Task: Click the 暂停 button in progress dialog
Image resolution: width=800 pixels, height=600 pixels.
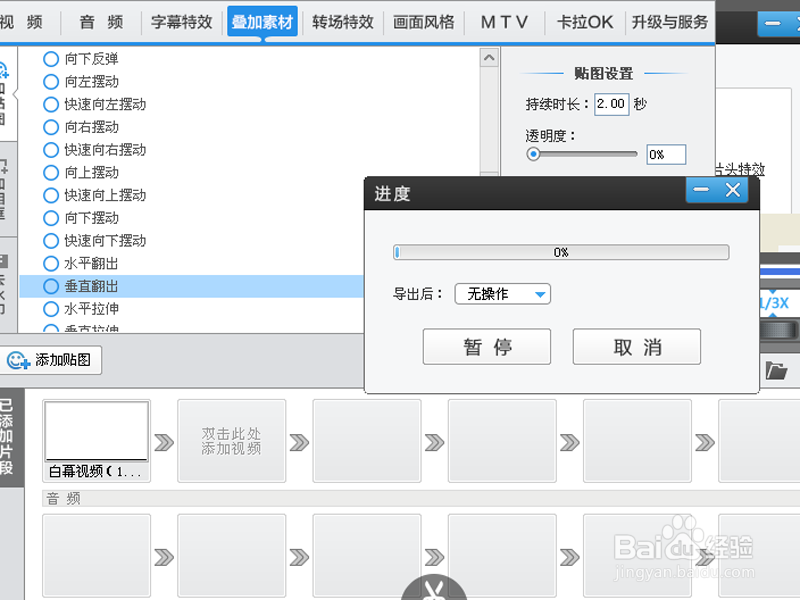Action: tap(487, 347)
